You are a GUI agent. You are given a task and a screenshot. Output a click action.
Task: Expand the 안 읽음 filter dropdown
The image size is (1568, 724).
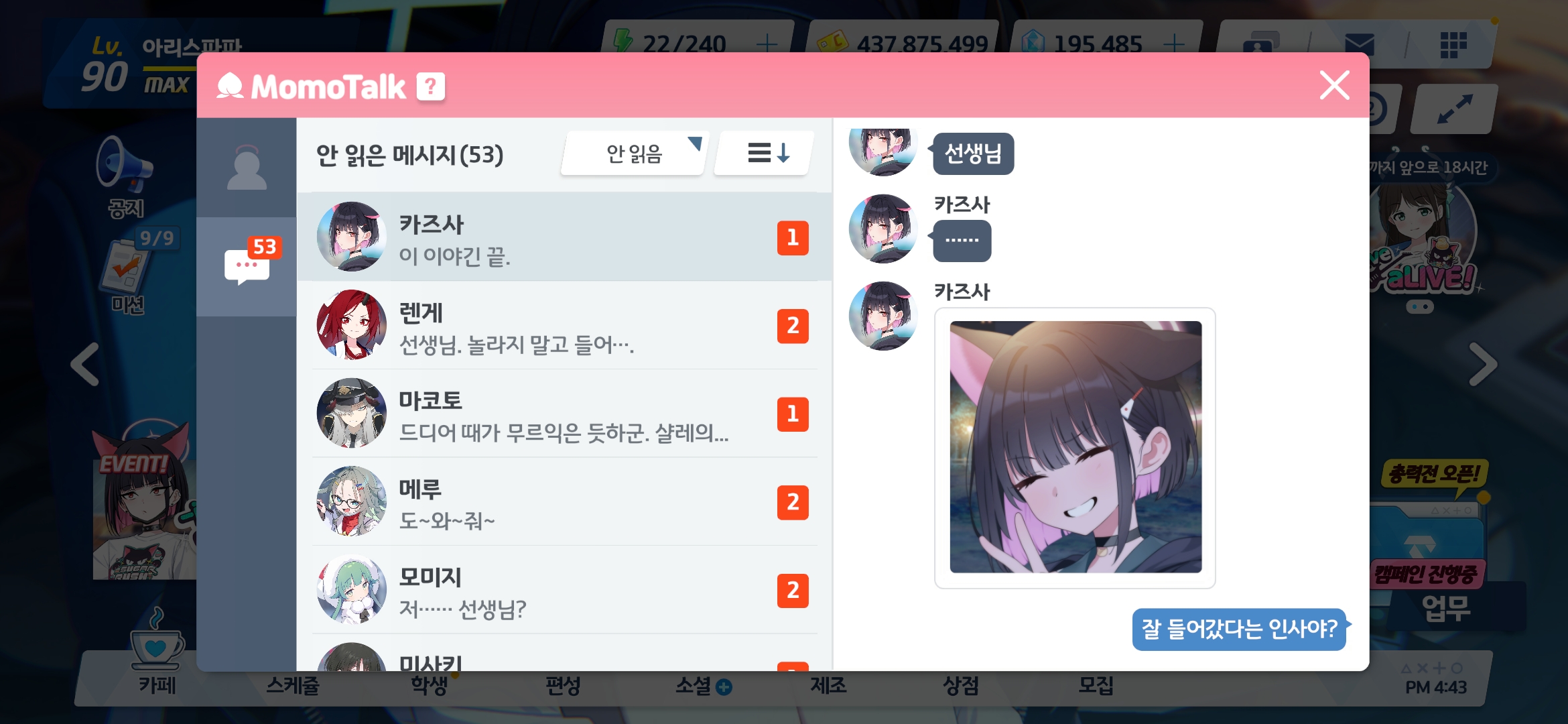pos(634,154)
